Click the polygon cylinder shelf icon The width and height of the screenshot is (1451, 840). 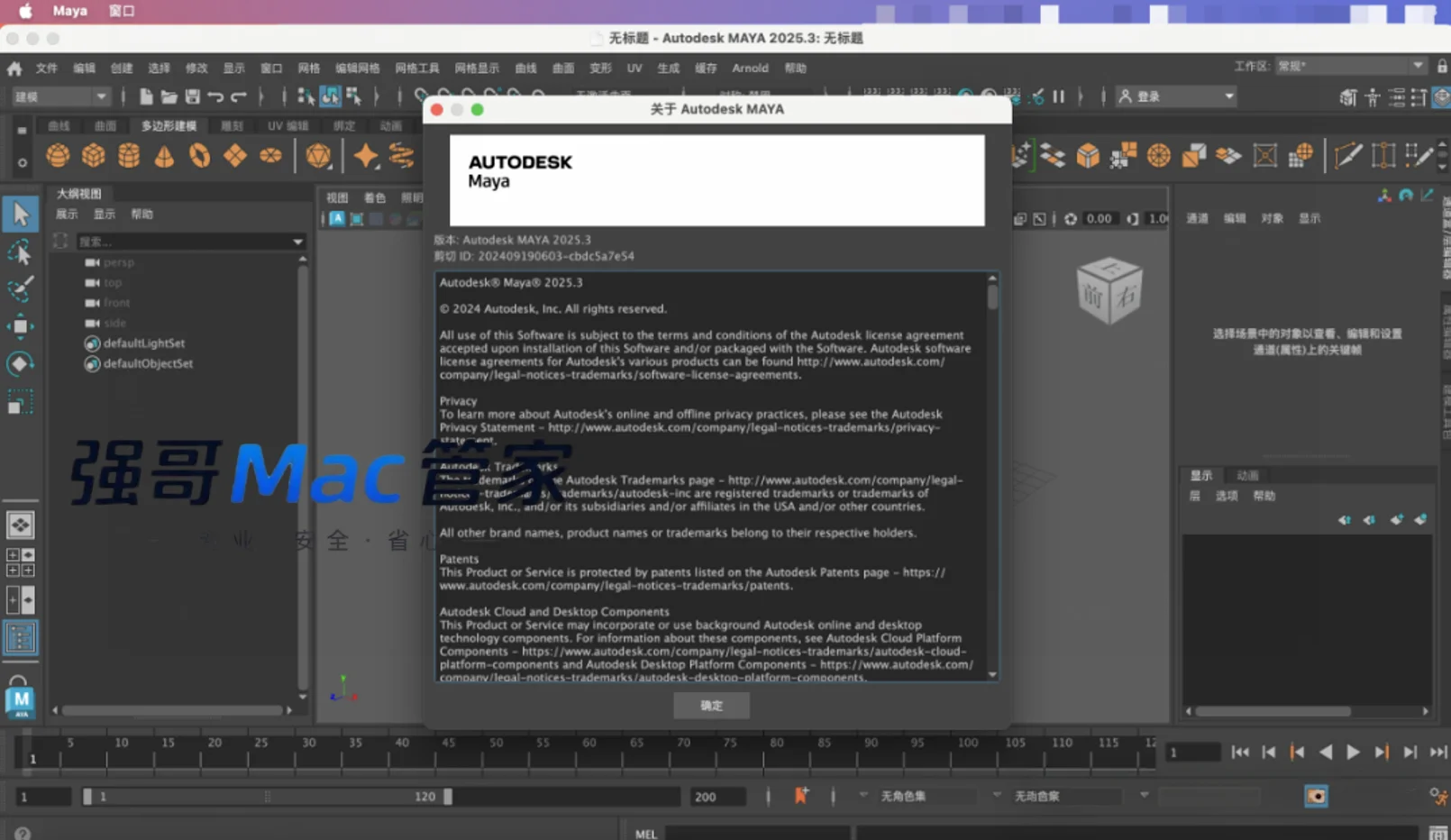point(129,156)
